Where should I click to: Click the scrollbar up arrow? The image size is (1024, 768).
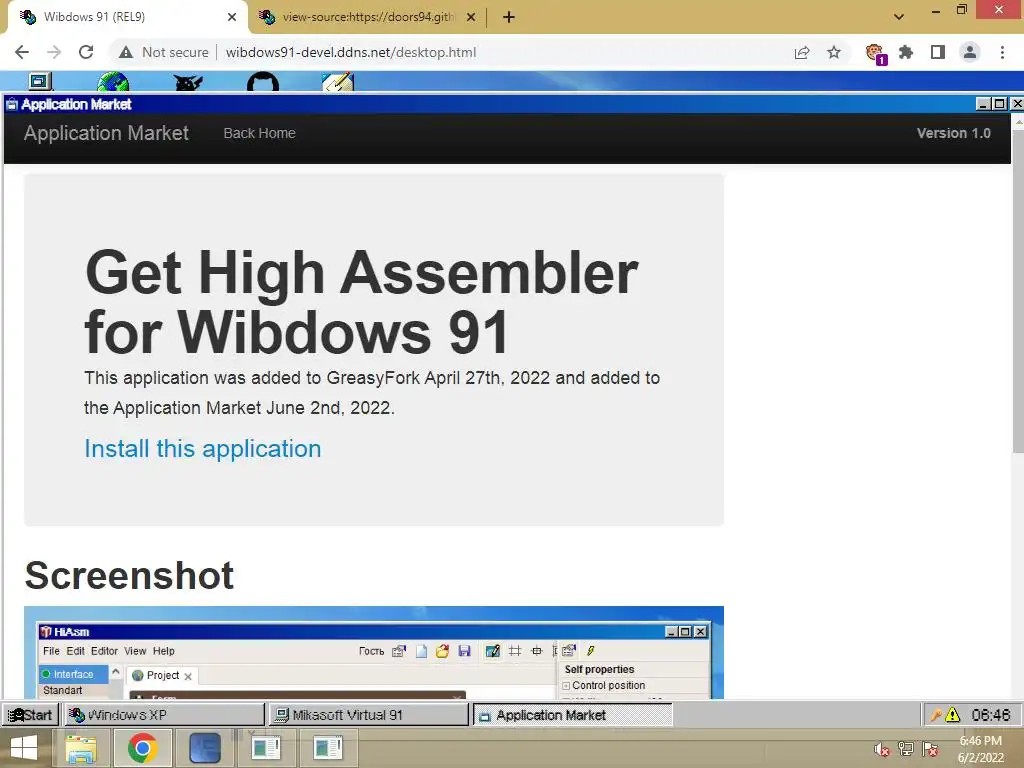click(x=1017, y=121)
